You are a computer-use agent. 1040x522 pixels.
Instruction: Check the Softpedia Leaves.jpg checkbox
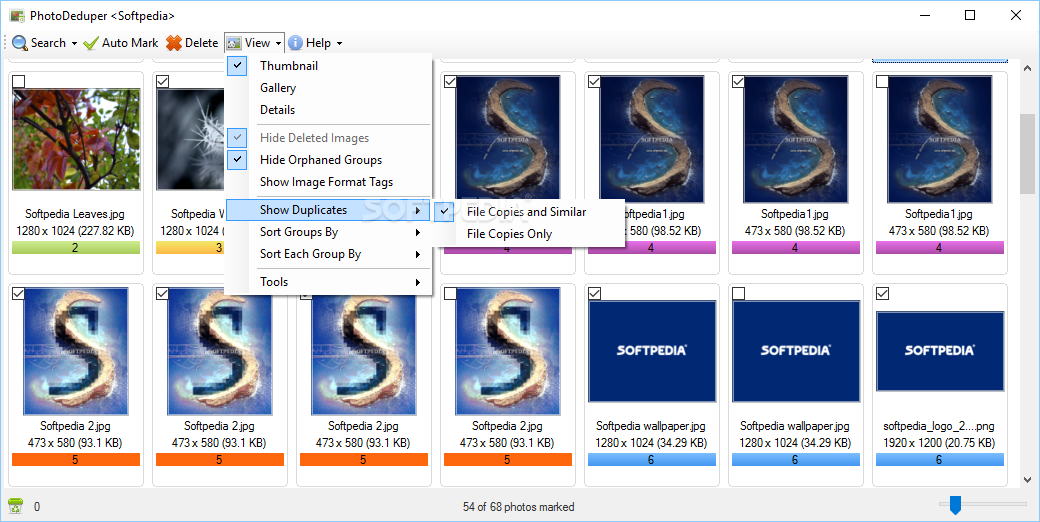click(19, 82)
